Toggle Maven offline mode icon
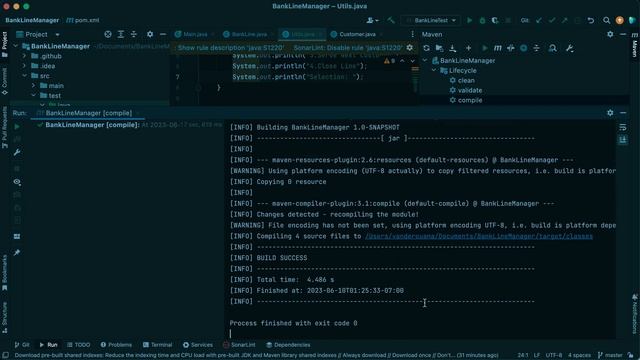The image size is (640, 360). coord(511,48)
